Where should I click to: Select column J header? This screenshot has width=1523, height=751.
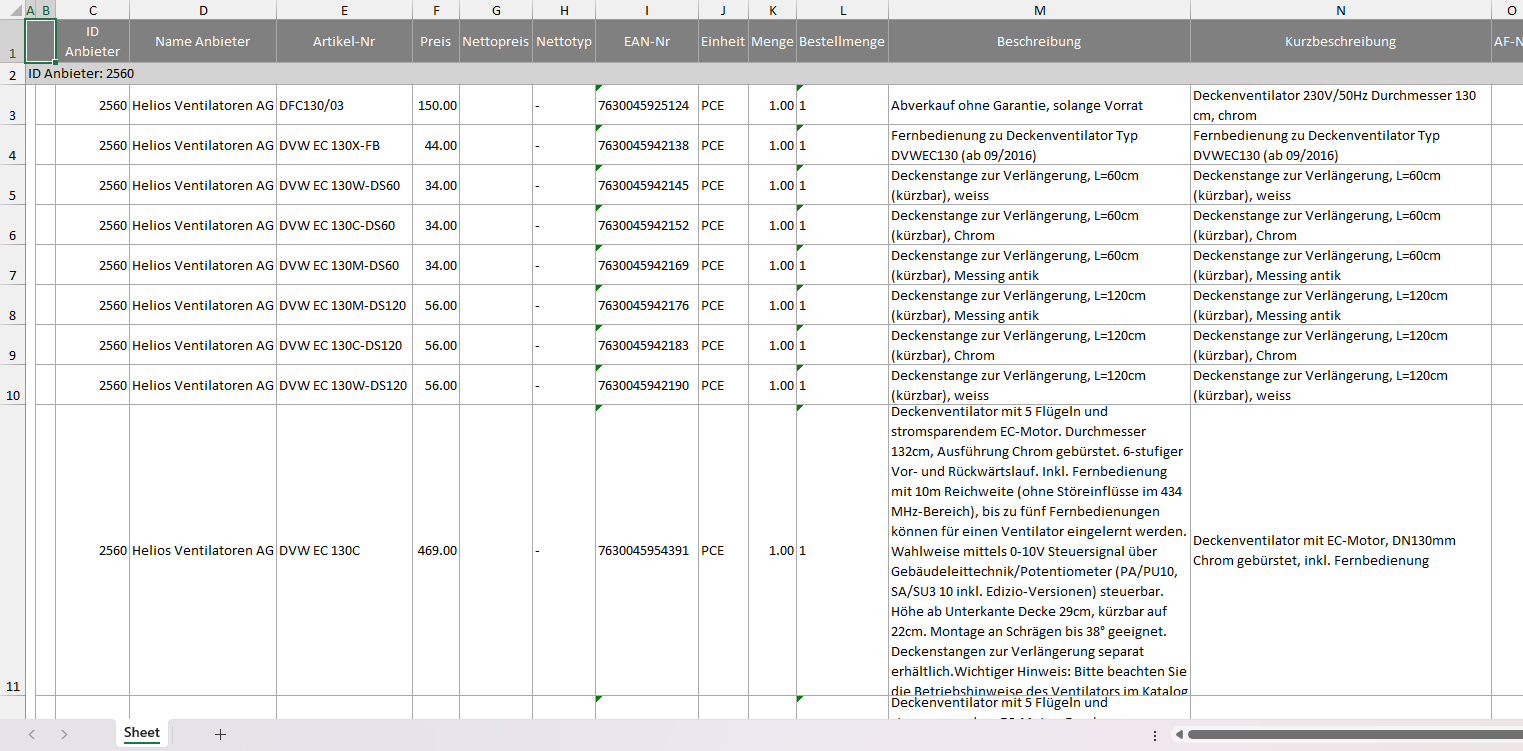click(x=723, y=10)
